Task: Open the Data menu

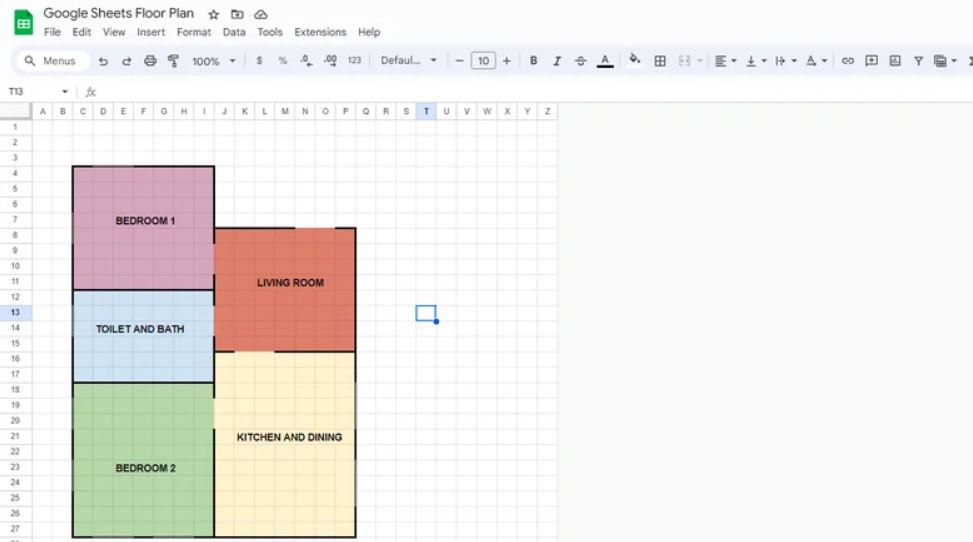Action: (x=234, y=32)
